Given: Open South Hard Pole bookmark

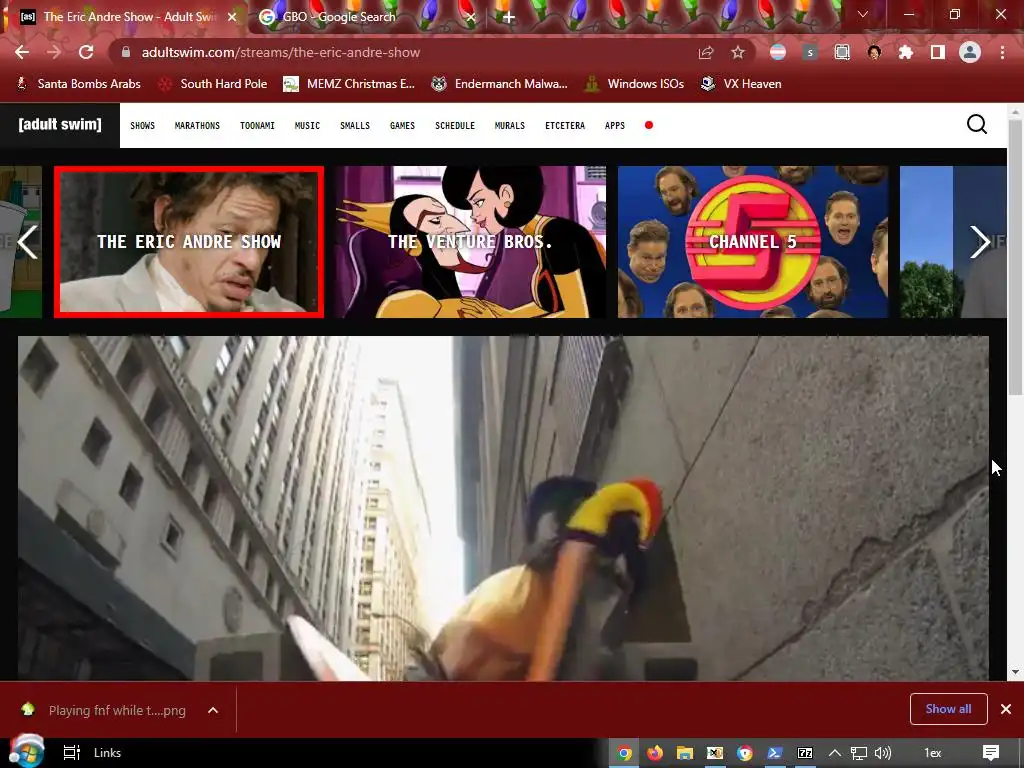Looking at the screenshot, I should tap(214, 84).
